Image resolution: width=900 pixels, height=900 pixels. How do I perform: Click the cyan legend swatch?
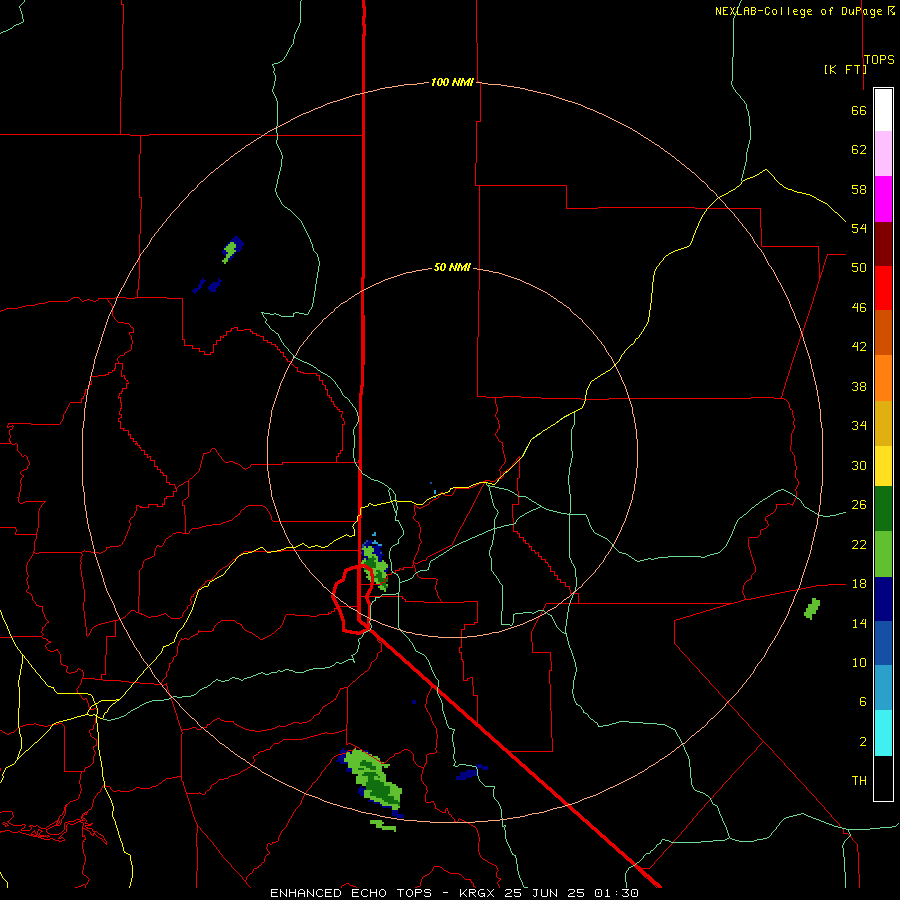click(883, 733)
